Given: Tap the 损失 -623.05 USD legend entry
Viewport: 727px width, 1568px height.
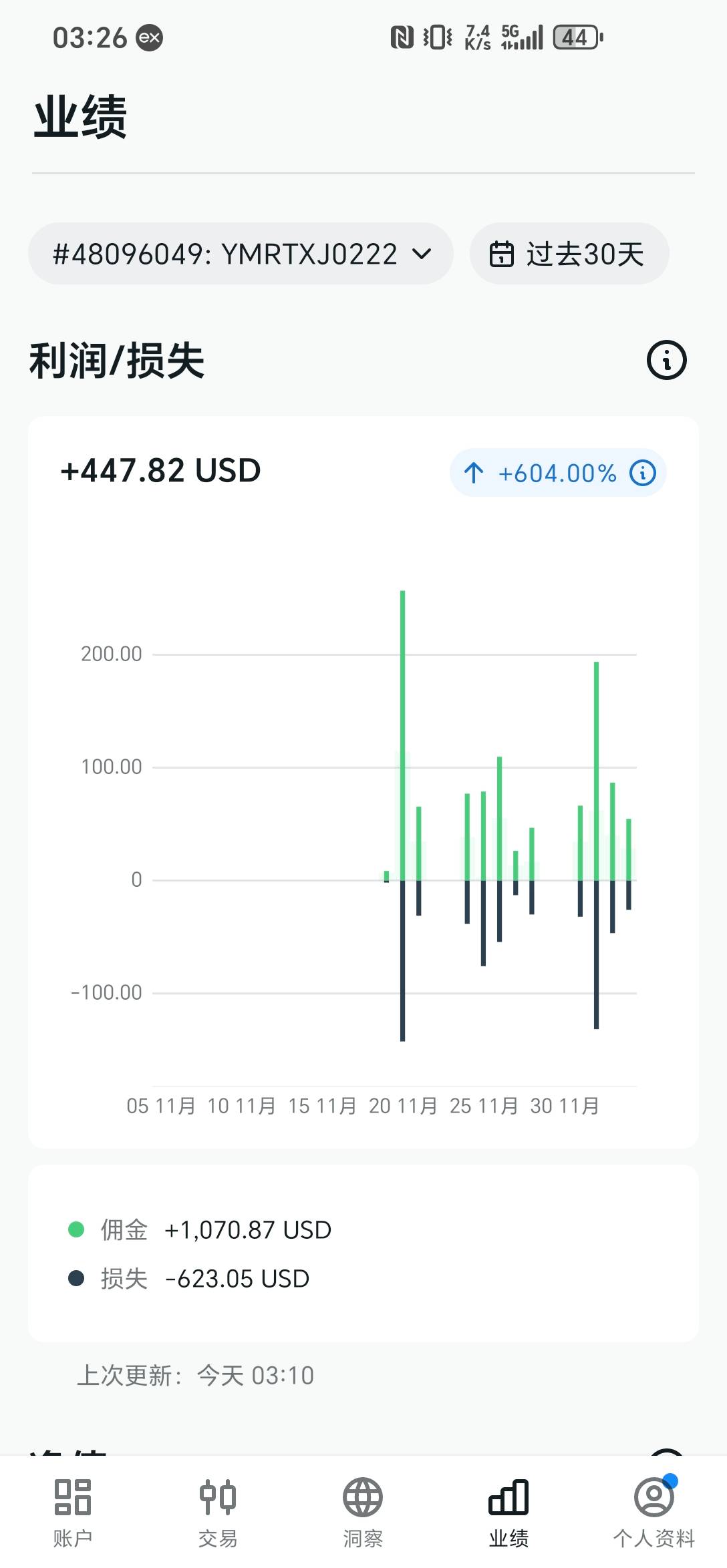Looking at the screenshot, I should pyautogui.click(x=205, y=1278).
